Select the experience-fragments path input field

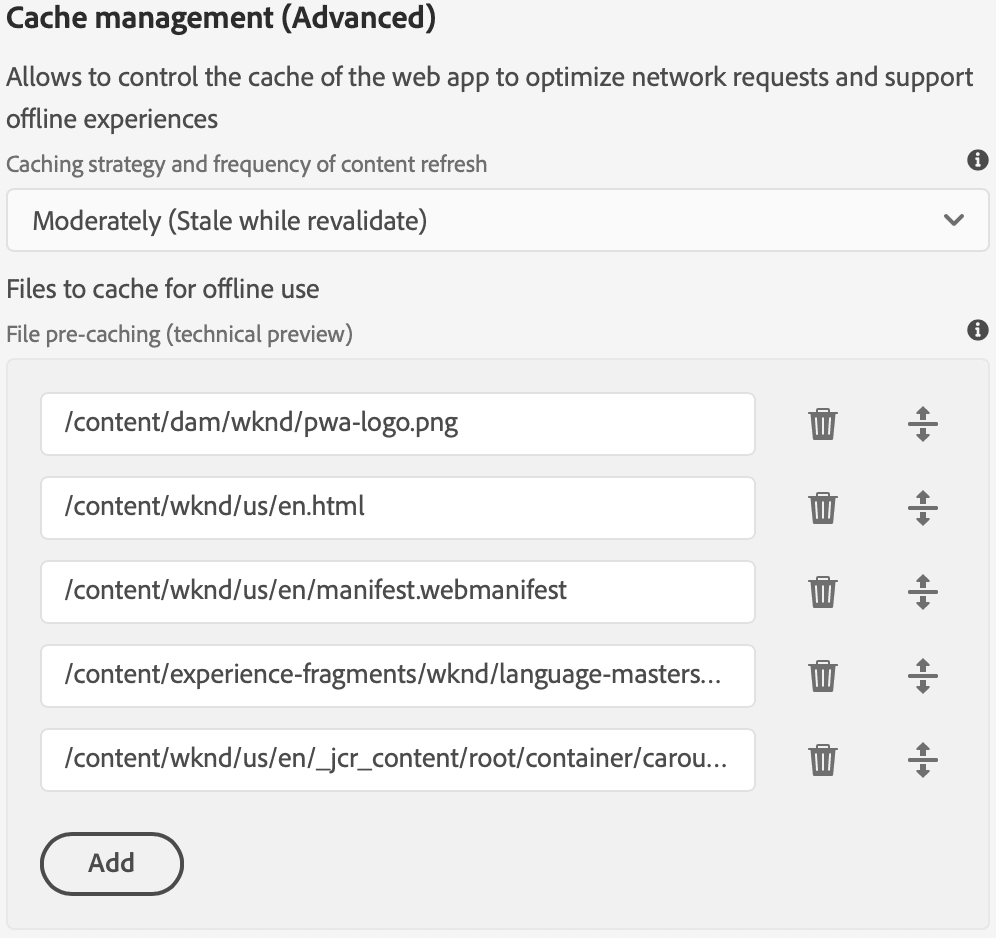coord(400,676)
